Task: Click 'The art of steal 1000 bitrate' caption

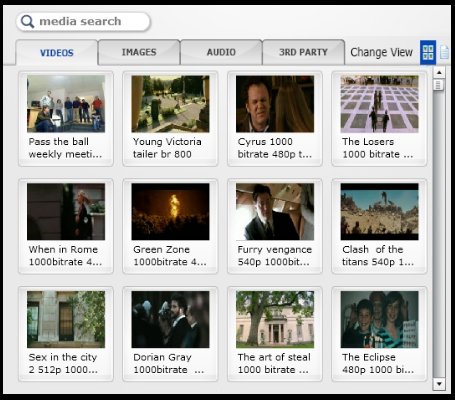Action: [x=274, y=363]
